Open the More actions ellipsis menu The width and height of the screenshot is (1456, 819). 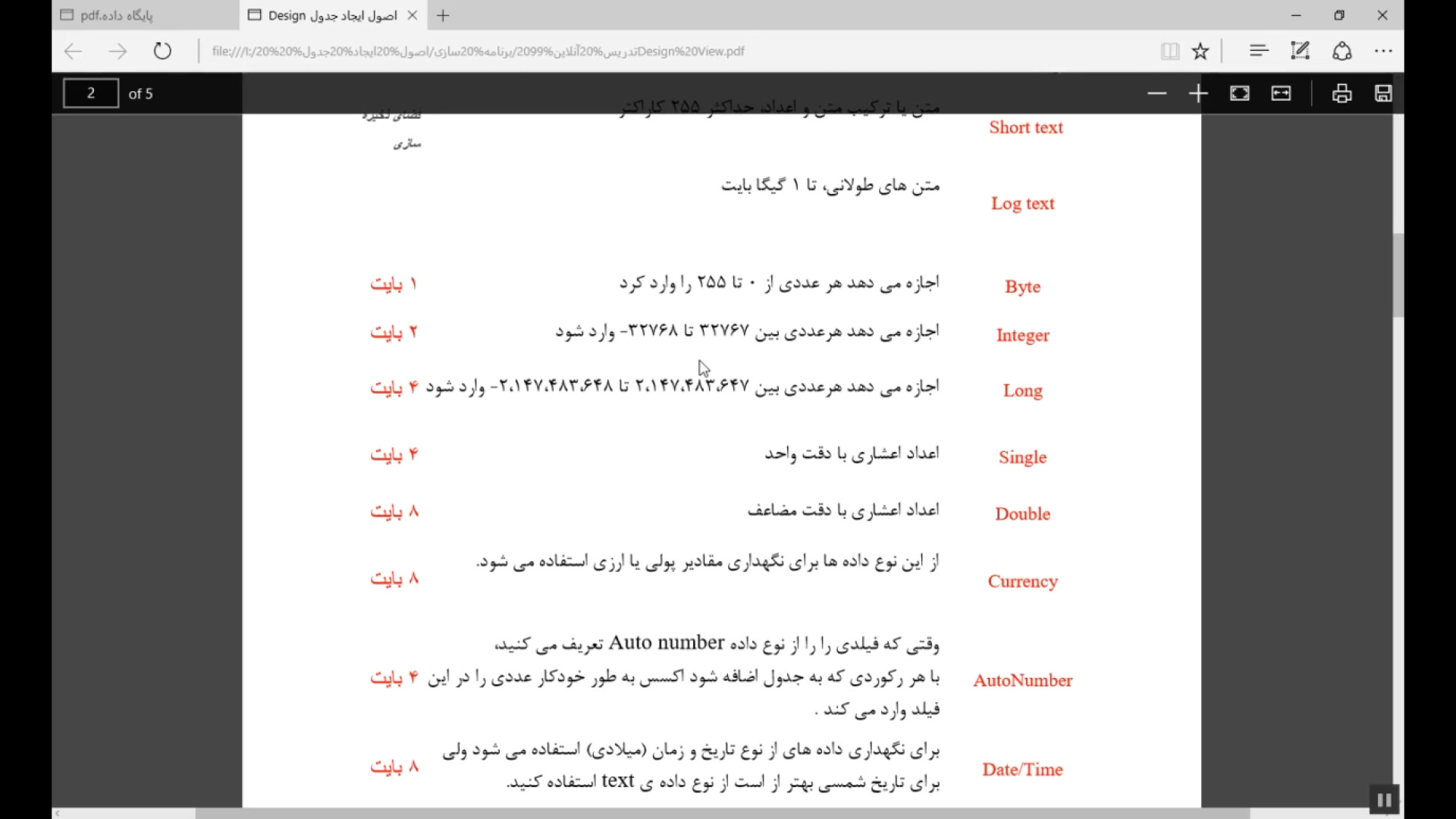(x=1383, y=52)
